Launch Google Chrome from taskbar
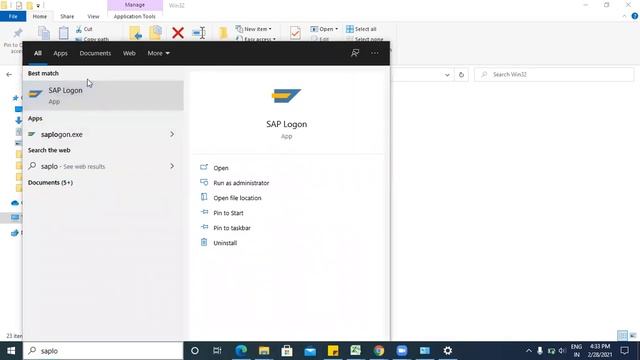640x360 pixels. point(379,351)
